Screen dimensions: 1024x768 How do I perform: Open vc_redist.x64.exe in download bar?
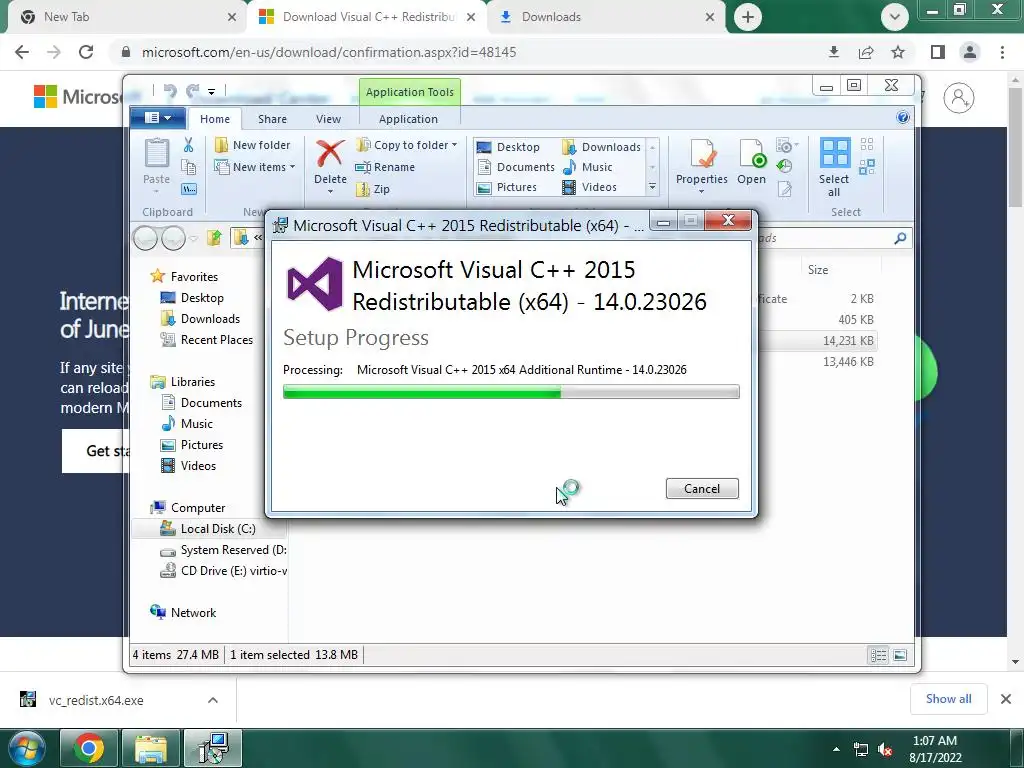point(95,700)
